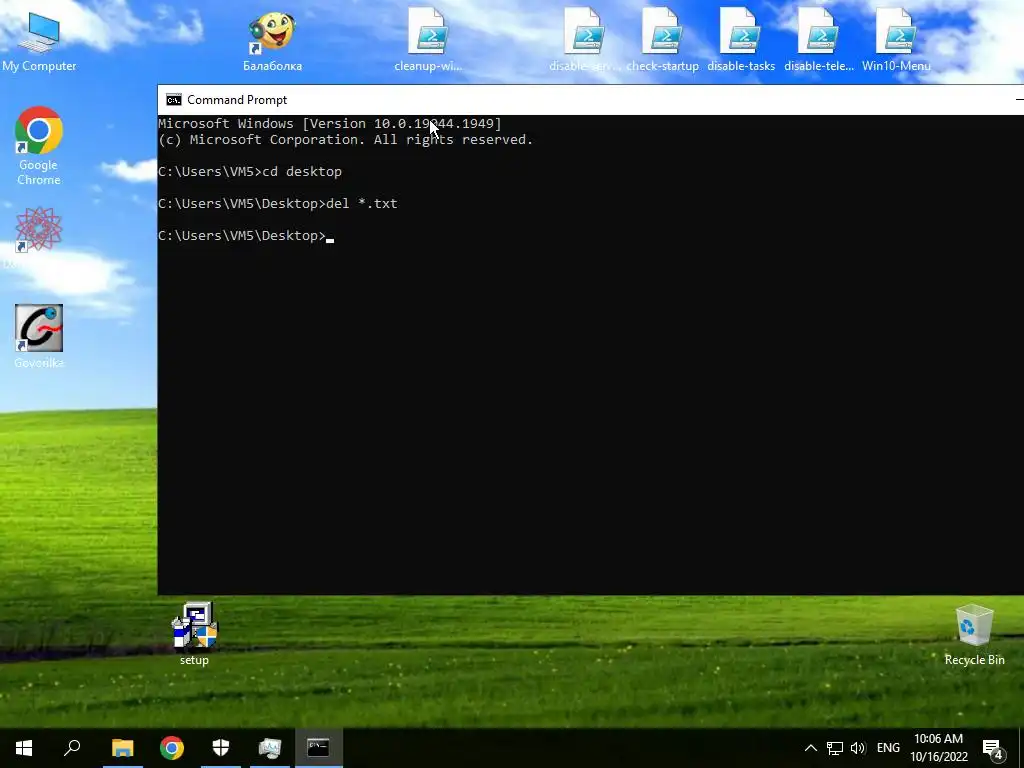This screenshot has height=768, width=1024.
Task: Select the Govorilka desktop shortcut
Action: coord(39,336)
